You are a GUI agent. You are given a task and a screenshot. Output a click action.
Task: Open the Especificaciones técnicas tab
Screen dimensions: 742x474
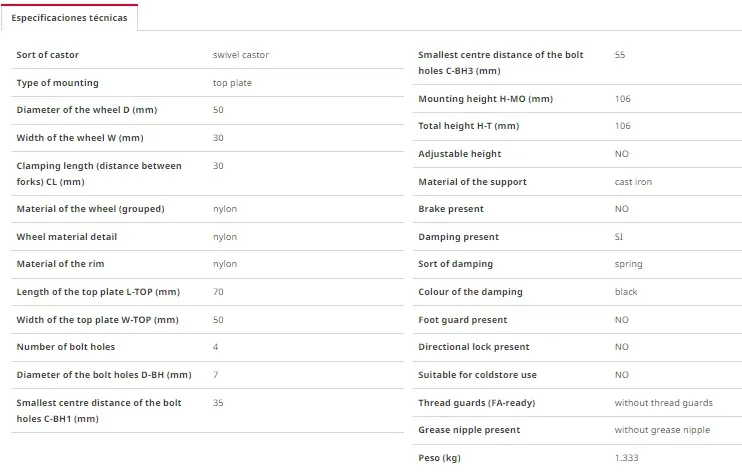pos(69,18)
